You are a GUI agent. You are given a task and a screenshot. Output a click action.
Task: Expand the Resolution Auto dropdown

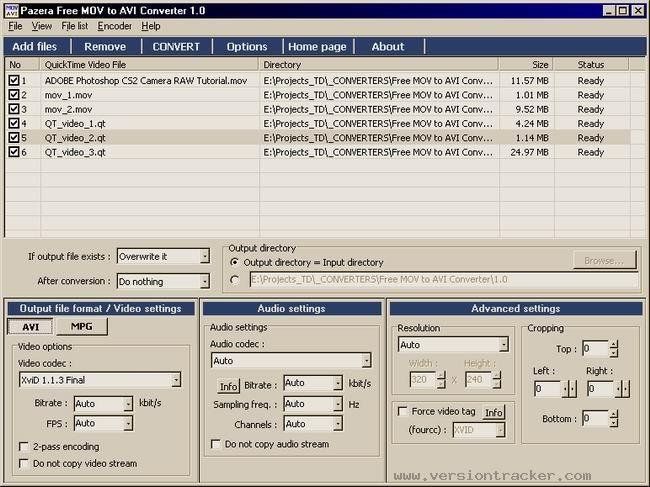(x=504, y=344)
